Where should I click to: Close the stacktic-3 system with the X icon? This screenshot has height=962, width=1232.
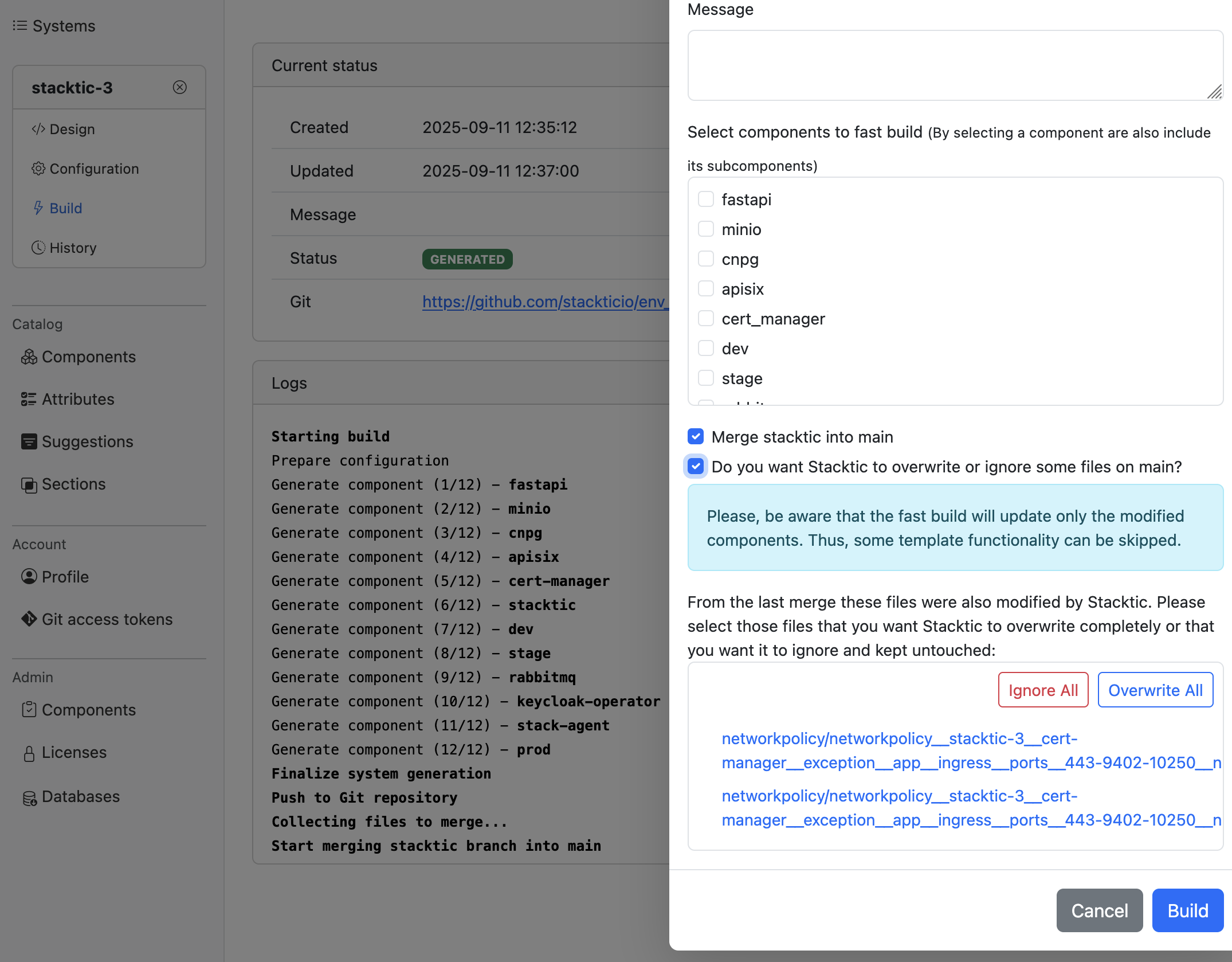coord(179,87)
